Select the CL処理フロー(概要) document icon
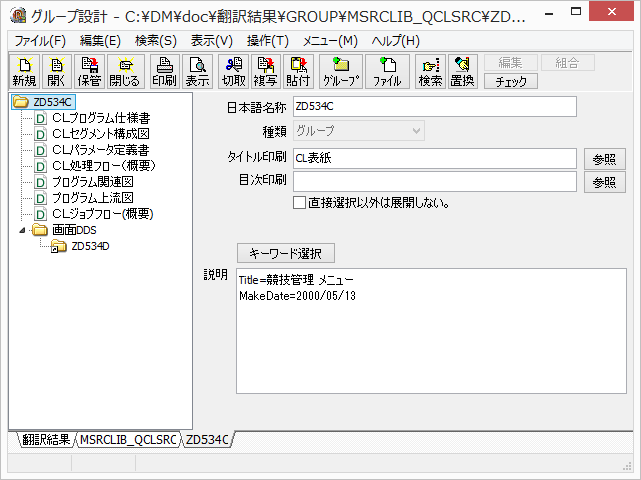Screen dimensions: 641x480 point(40,166)
